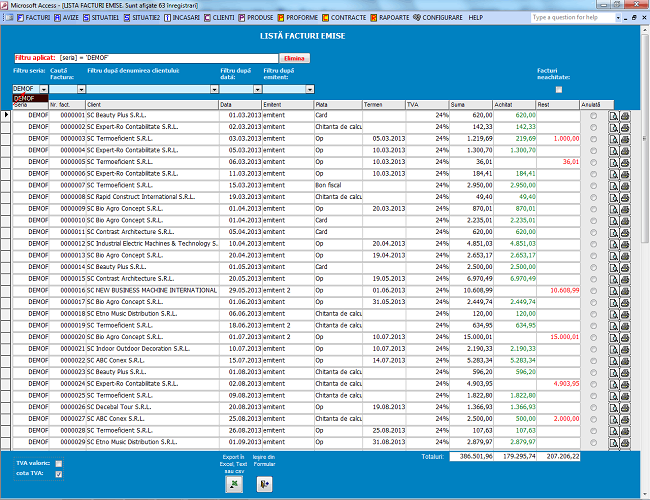This screenshot has height=500, width=650.
Task: Click the Totaluri sum value 386.501,96
Action: pyautogui.click(x=471, y=456)
